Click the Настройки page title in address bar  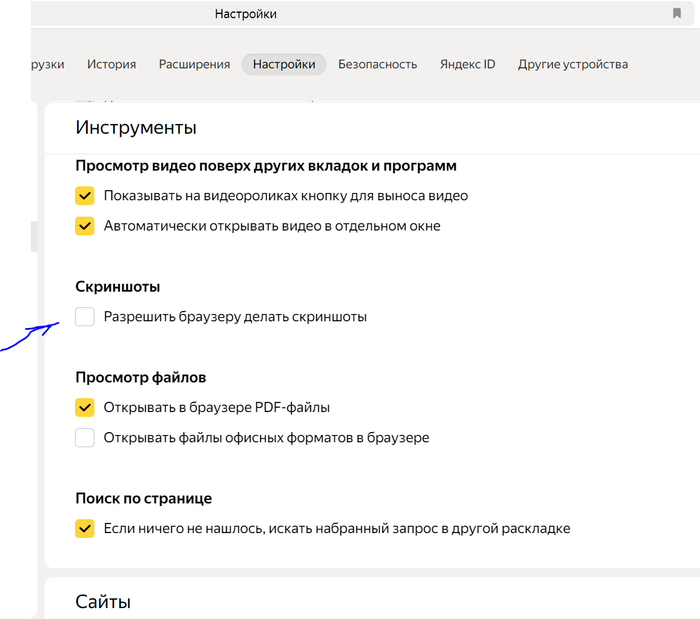[x=246, y=14]
